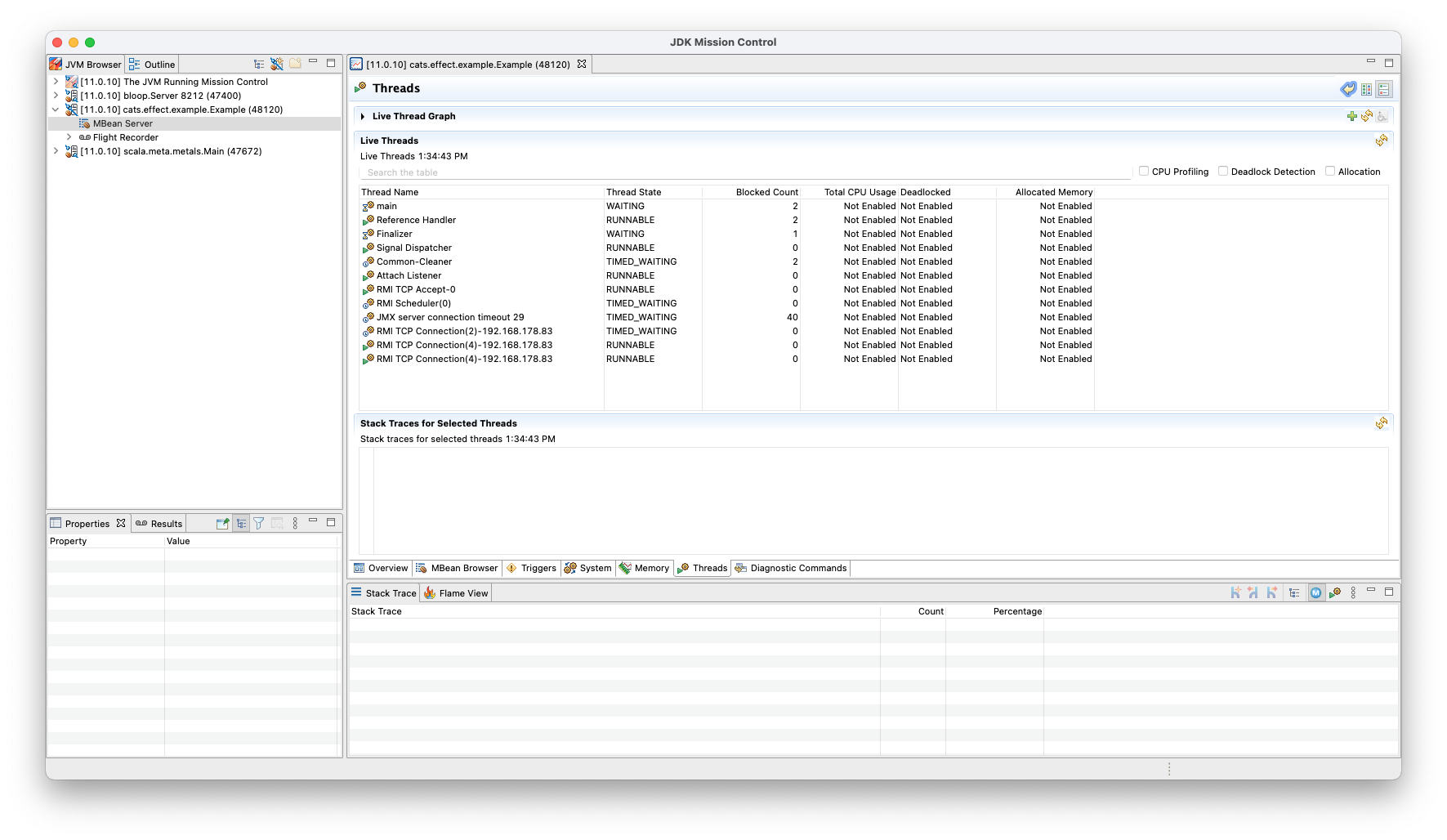This screenshot has width=1447, height=840.
Task: Open the Overview tab
Action: 381,568
